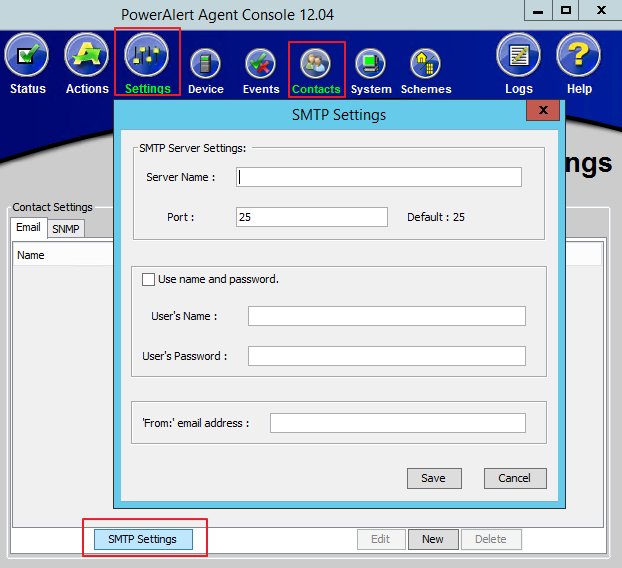Click Save in SMTP Settings dialog
622x568 pixels.
[x=434, y=478]
